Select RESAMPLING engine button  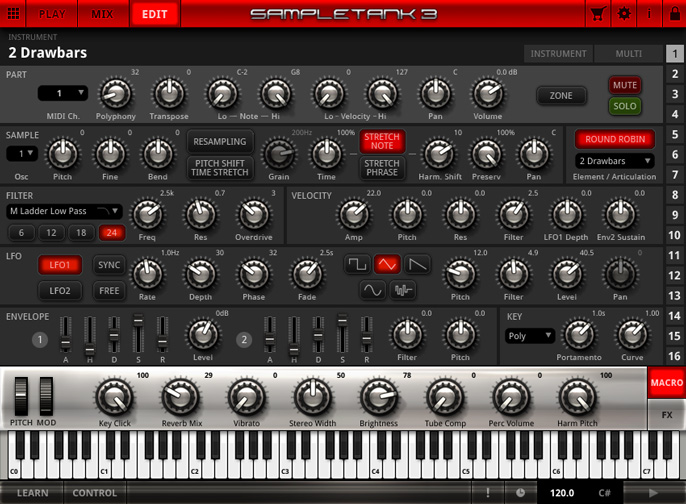[220, 141]
